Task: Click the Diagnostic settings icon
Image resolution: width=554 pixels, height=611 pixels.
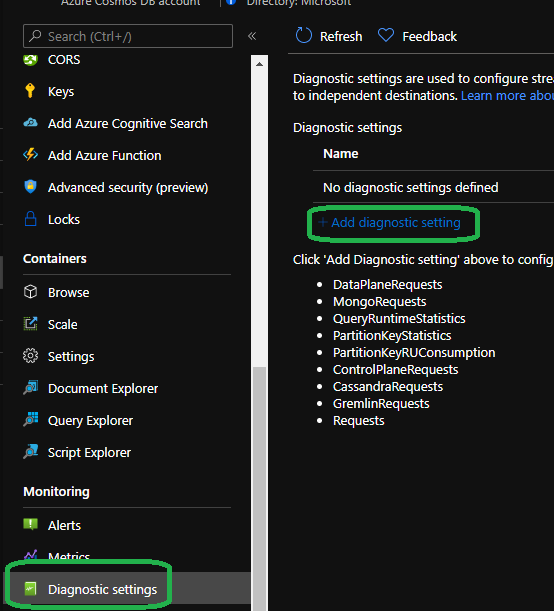Action: click(30, 589)
